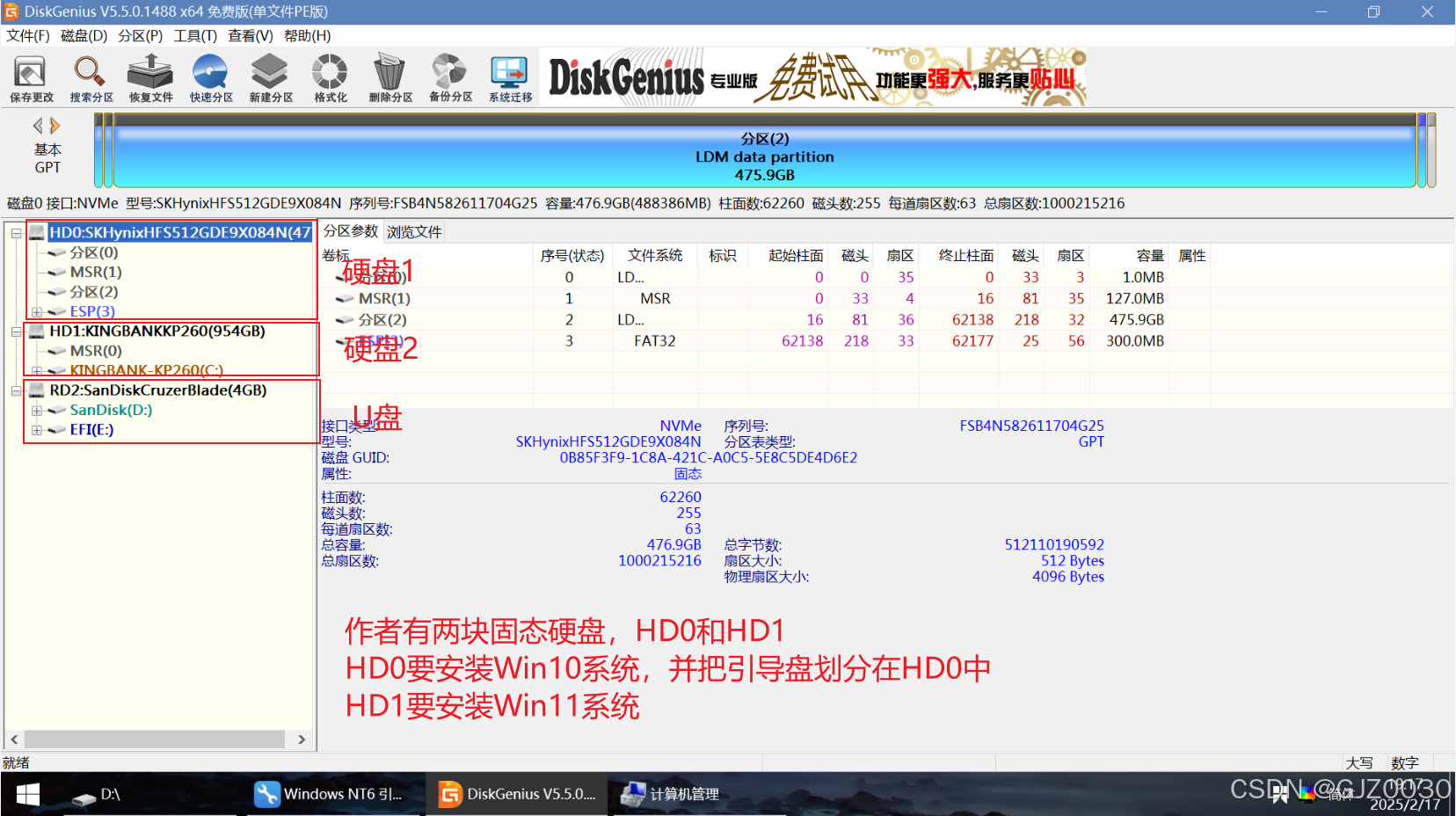Open the Windows Start button
The width and height of the screenshot is (1456, 816).
(27, 795)
